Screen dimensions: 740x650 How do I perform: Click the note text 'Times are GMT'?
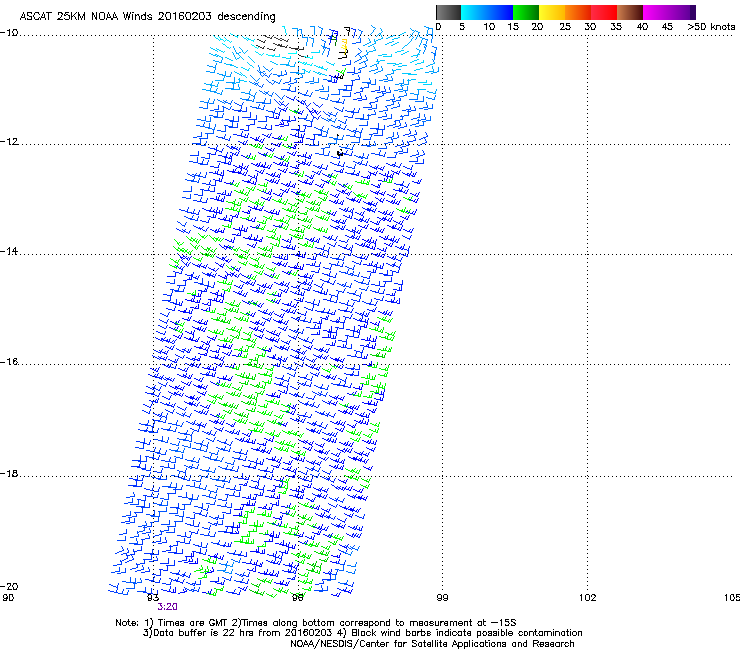[193, 623]
